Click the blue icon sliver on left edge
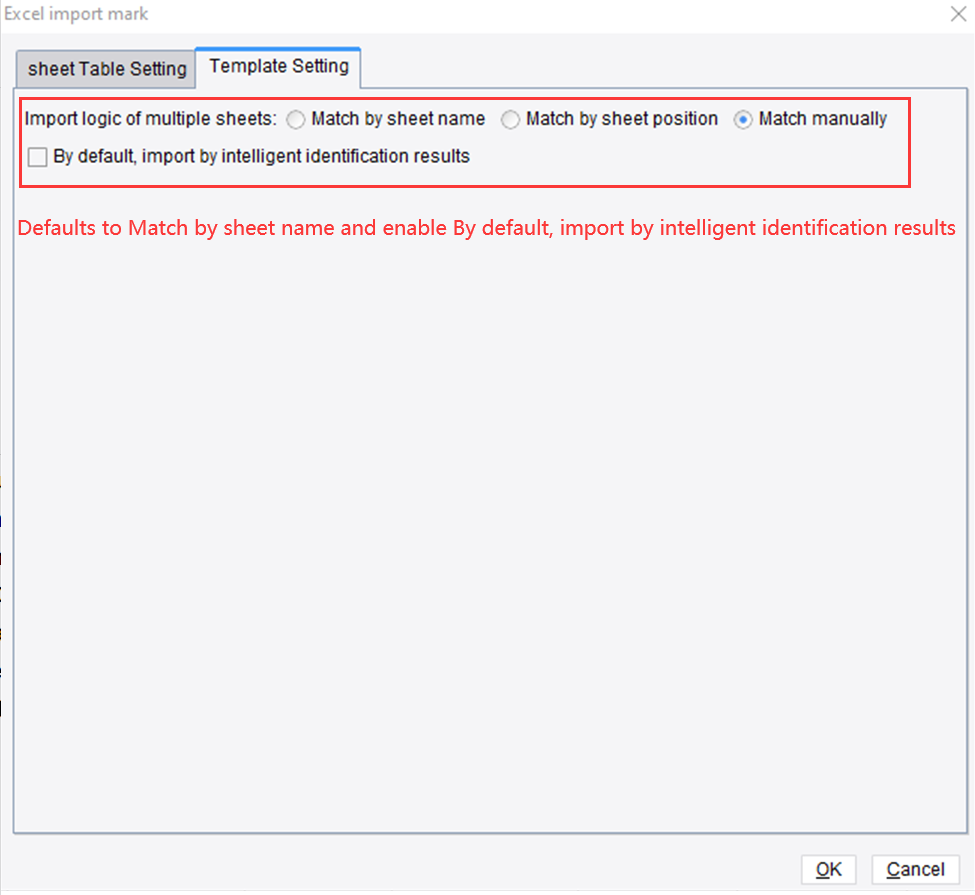975x895 pixels. pos(2,519)
